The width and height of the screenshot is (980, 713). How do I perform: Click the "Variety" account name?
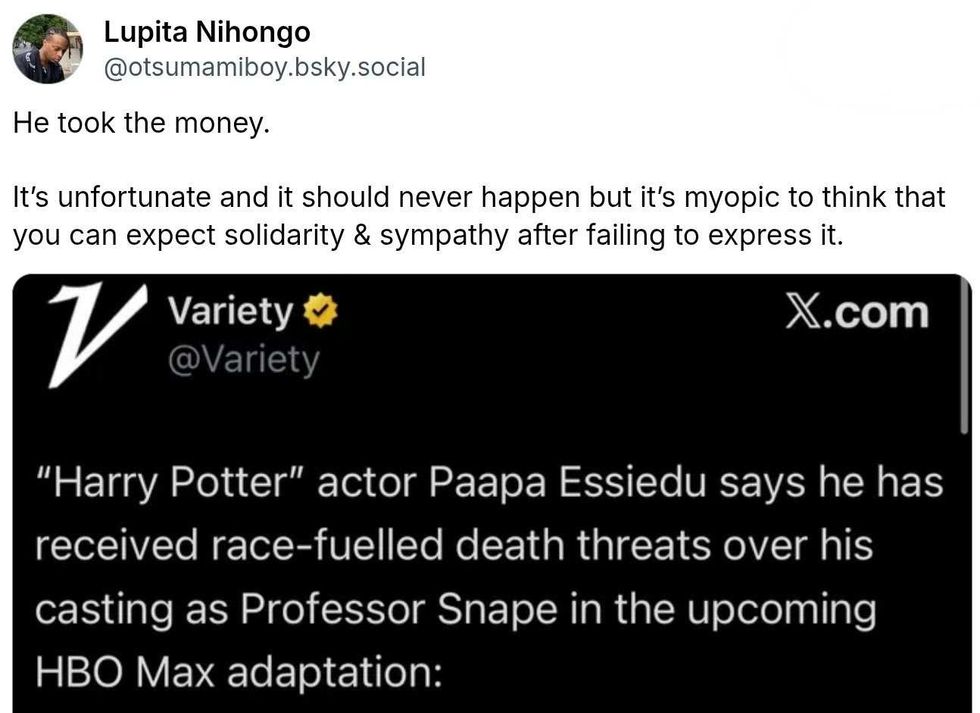(229, 314)
